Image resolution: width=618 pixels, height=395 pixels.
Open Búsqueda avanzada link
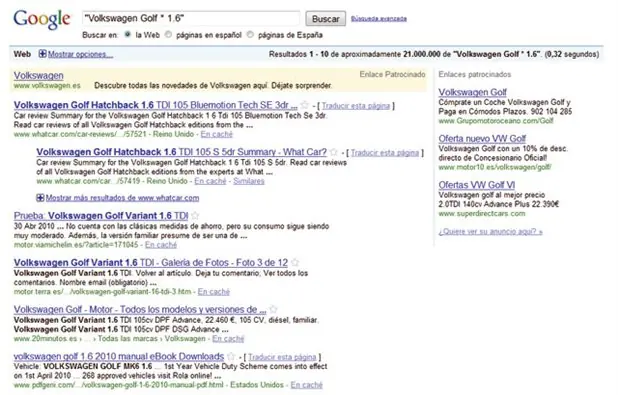coord(379,19)
